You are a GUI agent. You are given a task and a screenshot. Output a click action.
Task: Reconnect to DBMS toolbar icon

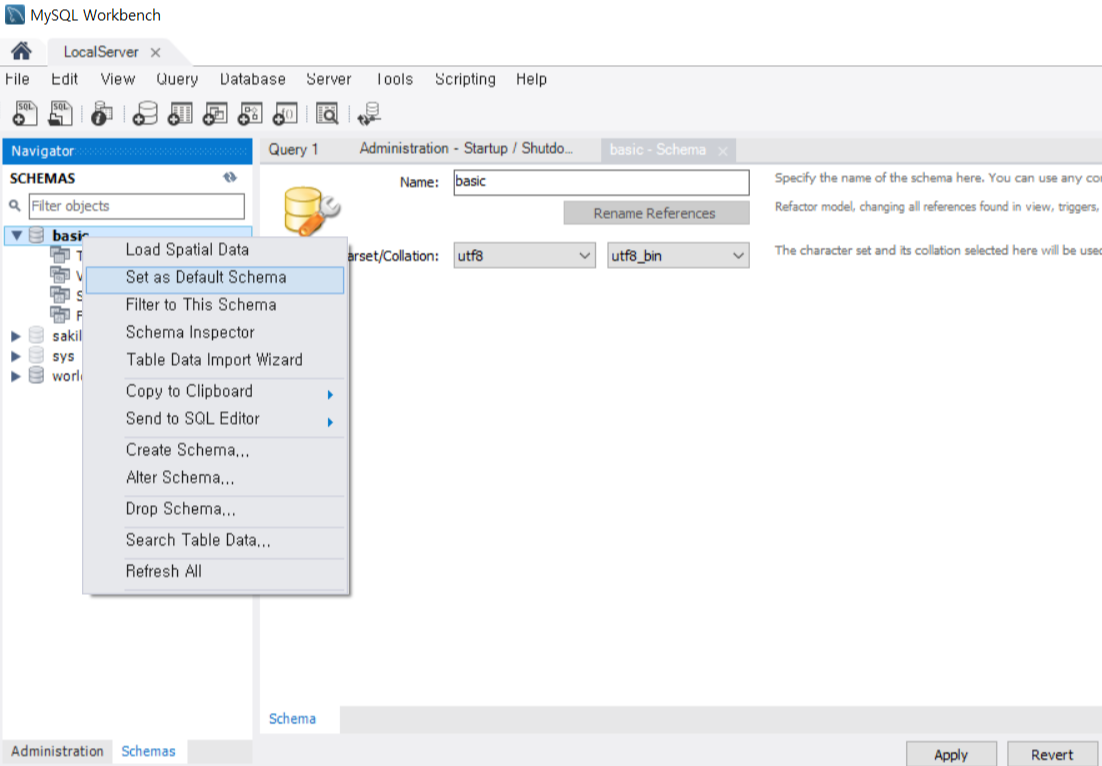coord(369,113)
